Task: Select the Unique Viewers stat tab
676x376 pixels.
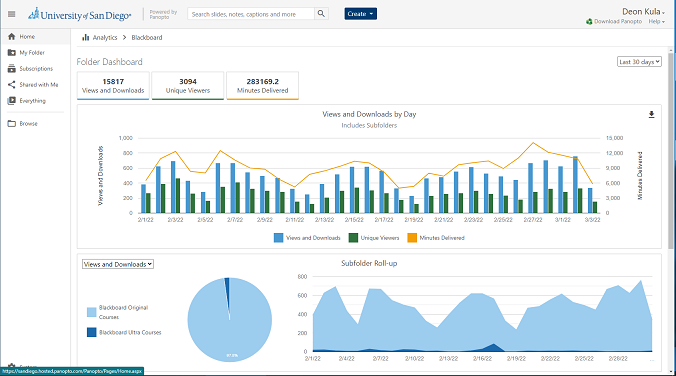Action: pos(188,86)
